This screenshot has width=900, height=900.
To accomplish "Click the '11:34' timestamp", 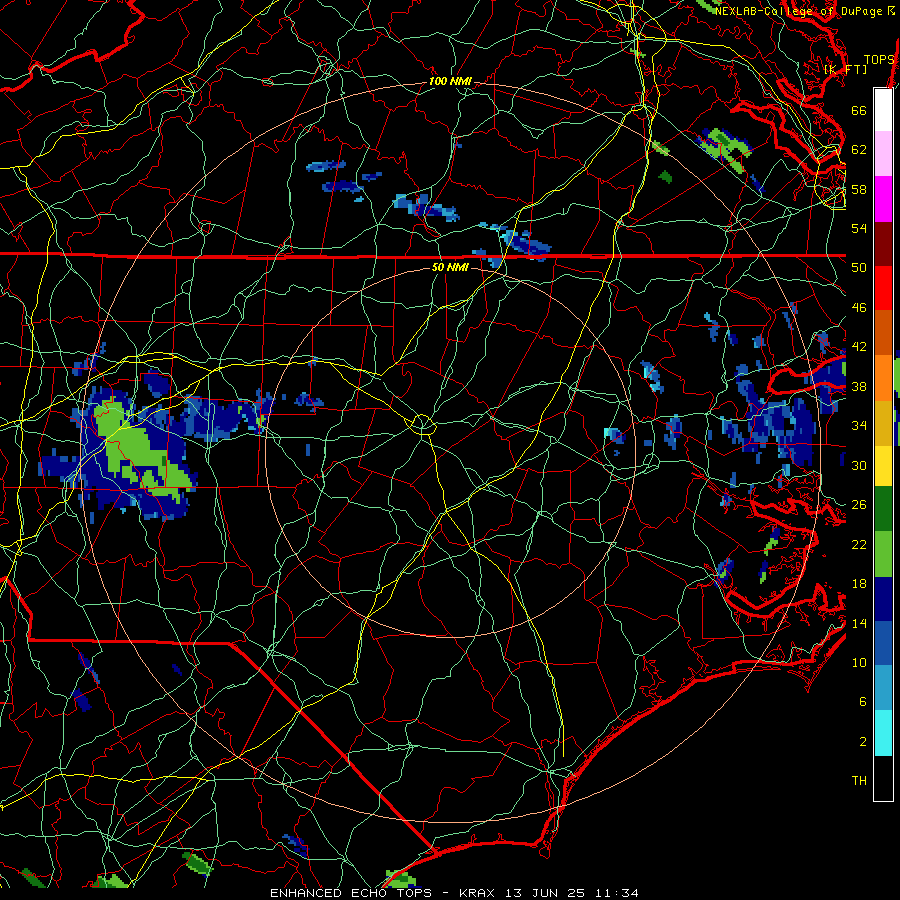I will pos(615,893).
